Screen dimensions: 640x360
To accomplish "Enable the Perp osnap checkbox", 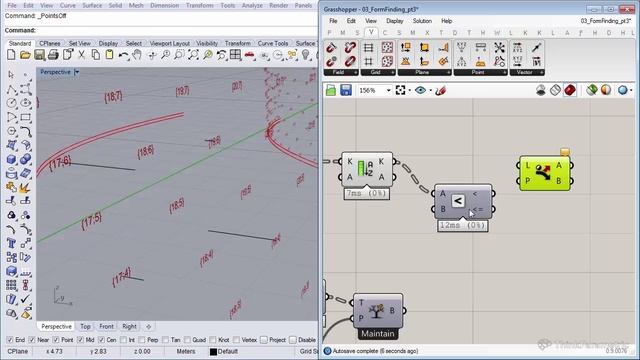I will 142,340.
